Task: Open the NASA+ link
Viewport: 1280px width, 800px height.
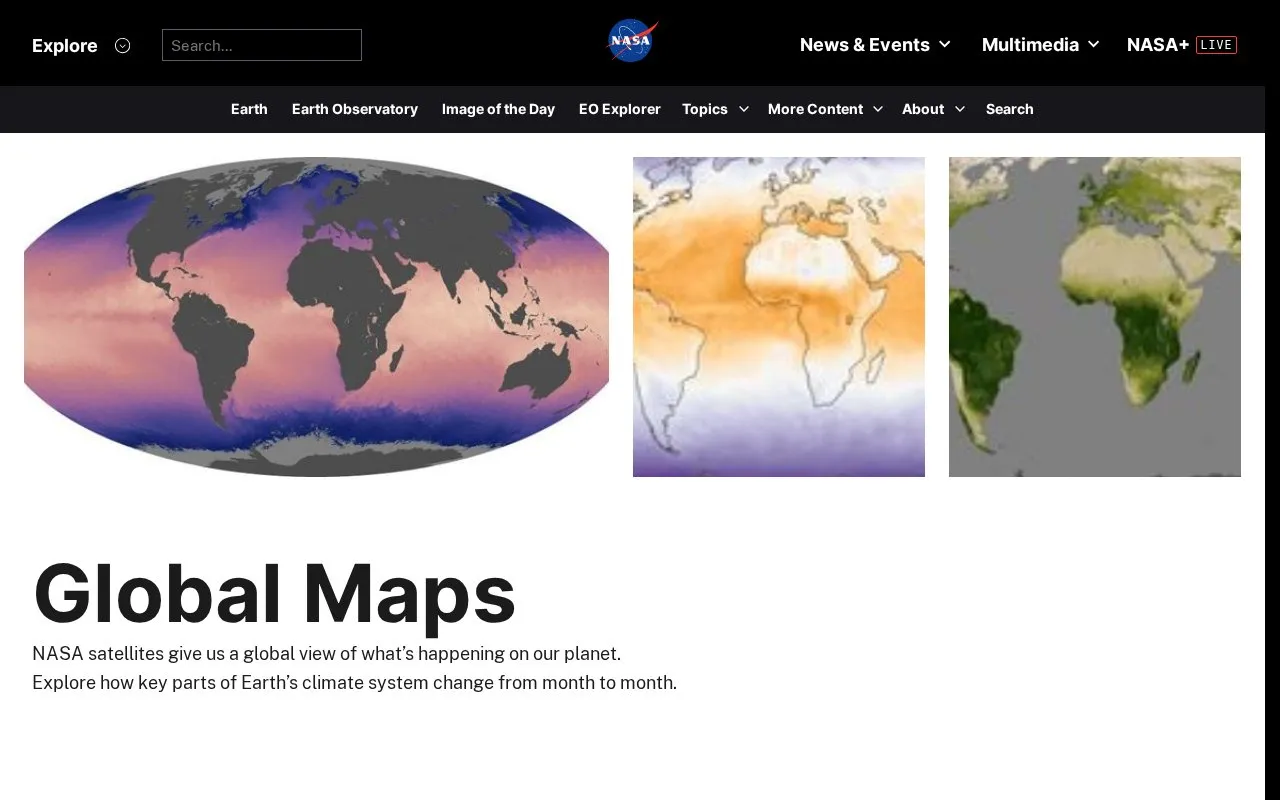Action: click(x=1158, y=45)
